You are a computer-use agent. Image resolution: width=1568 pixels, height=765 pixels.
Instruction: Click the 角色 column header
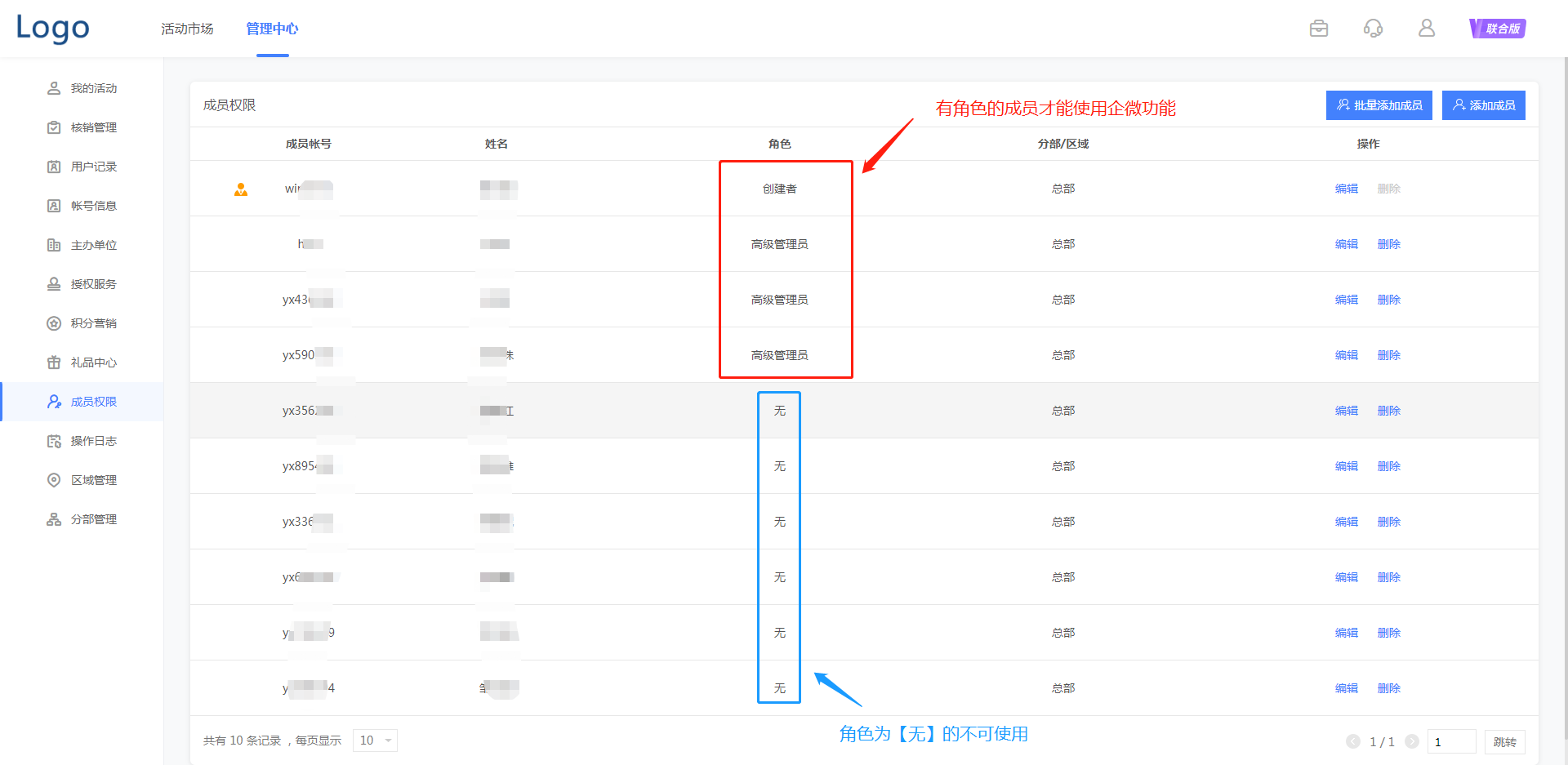780,144
